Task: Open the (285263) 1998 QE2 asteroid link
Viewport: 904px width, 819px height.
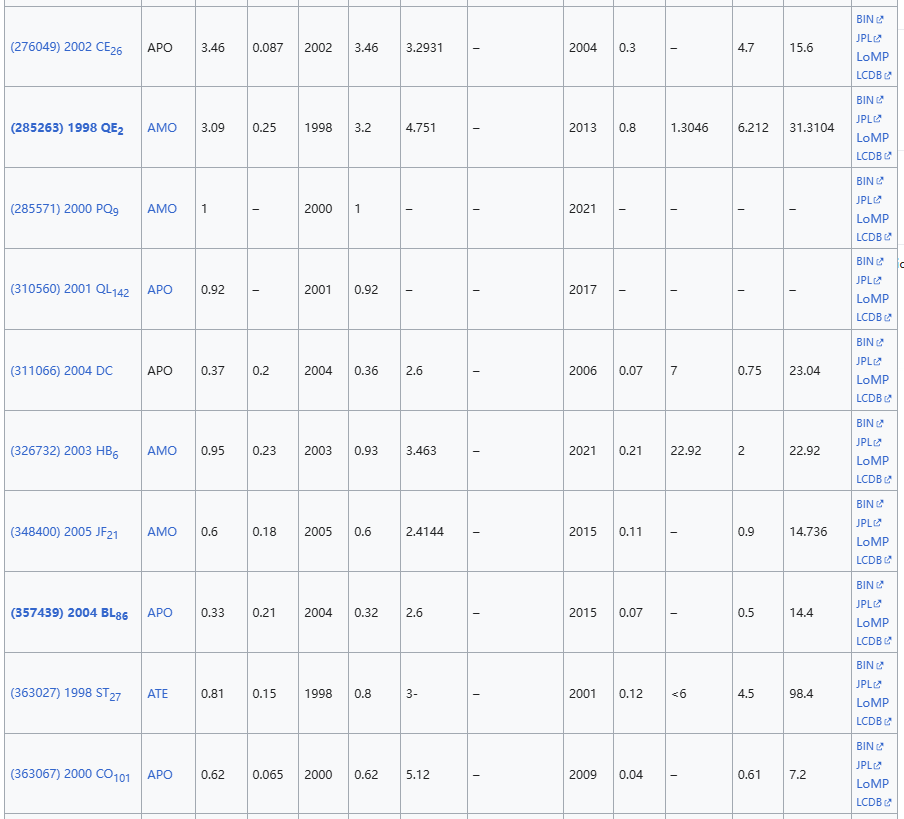Action: tap(66, 129)
